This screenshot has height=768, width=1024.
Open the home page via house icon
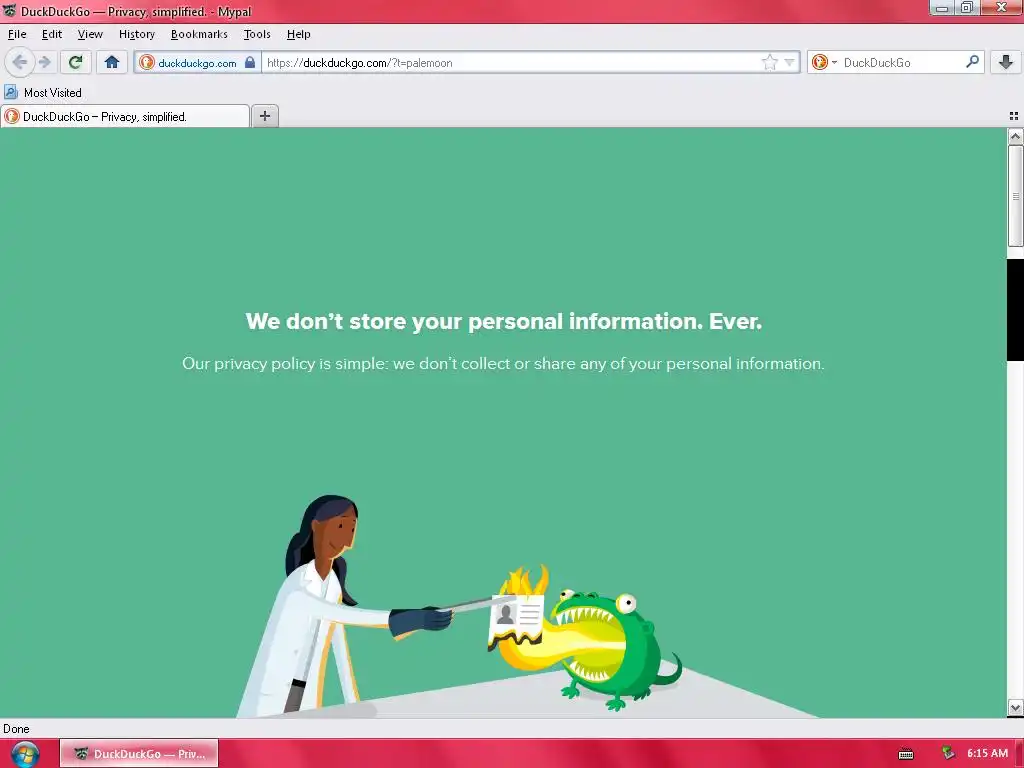pos(112,63)
